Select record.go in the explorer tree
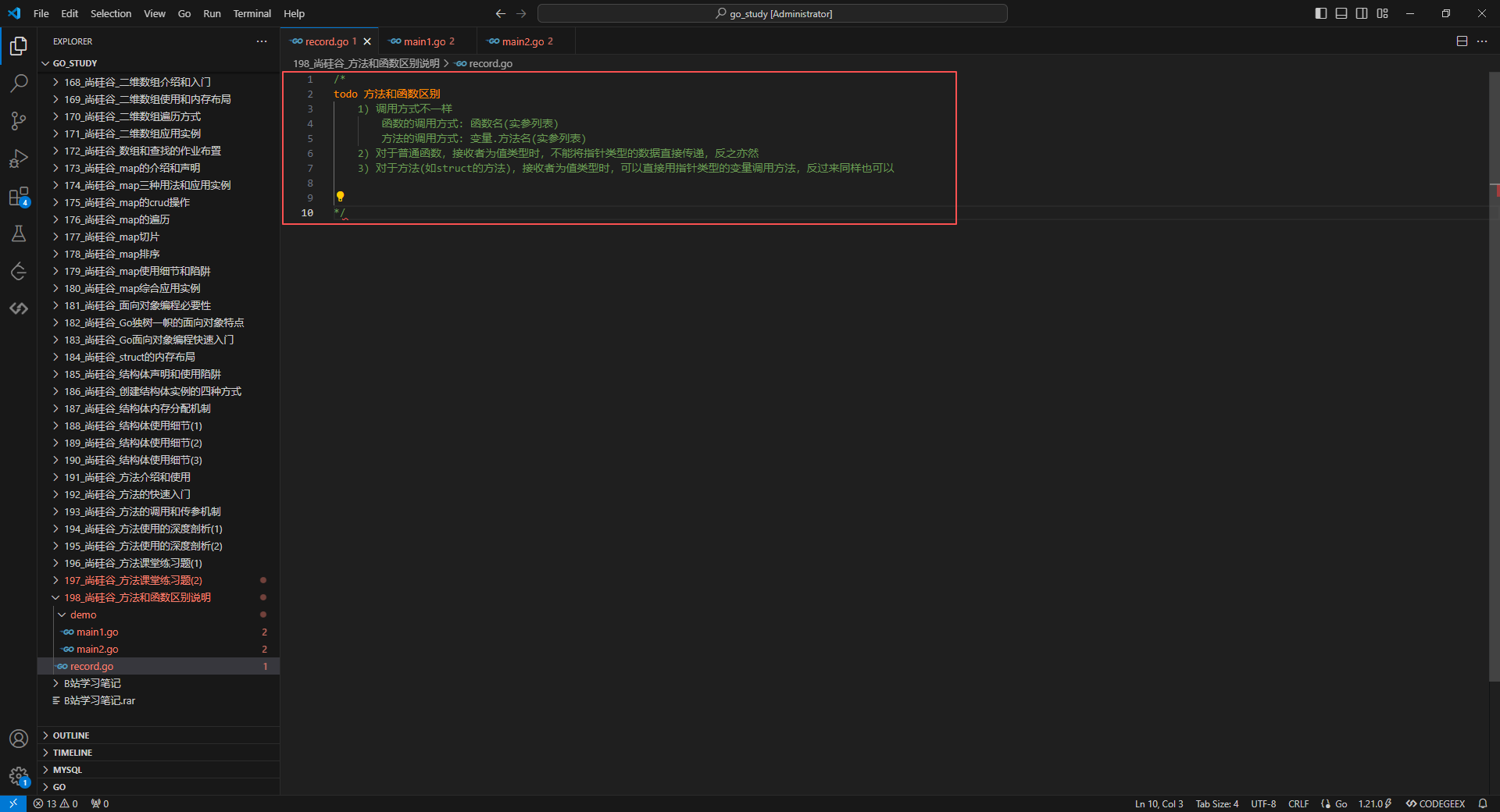 159,666
